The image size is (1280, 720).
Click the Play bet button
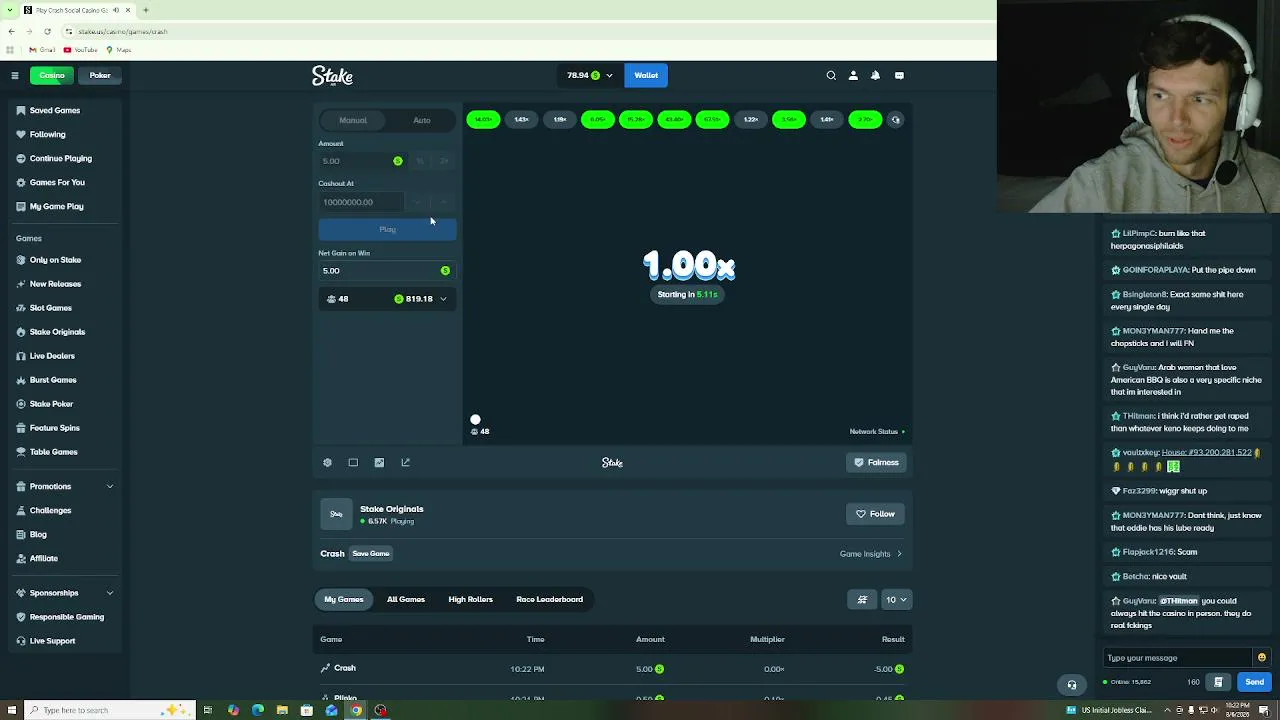click(387, 229)
